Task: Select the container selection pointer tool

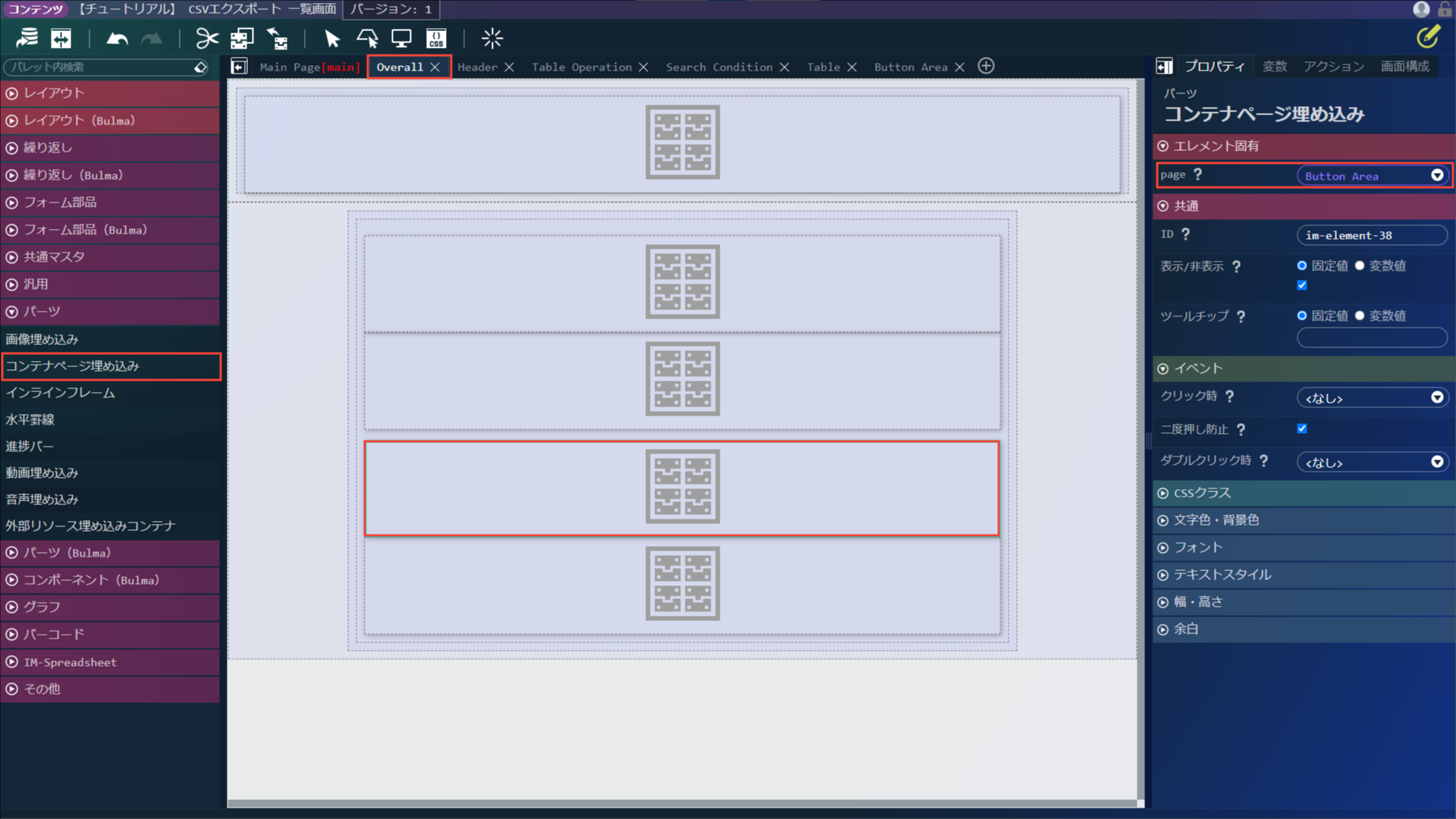Action: (x=367, y=38)
